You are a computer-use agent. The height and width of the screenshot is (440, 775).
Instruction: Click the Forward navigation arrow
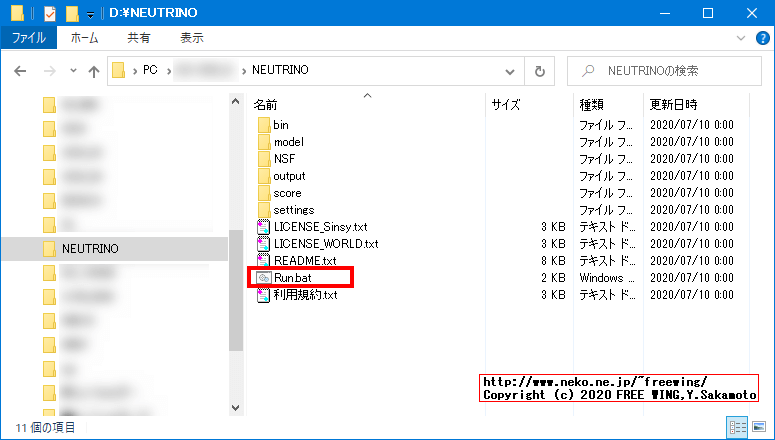pos(49,71)
